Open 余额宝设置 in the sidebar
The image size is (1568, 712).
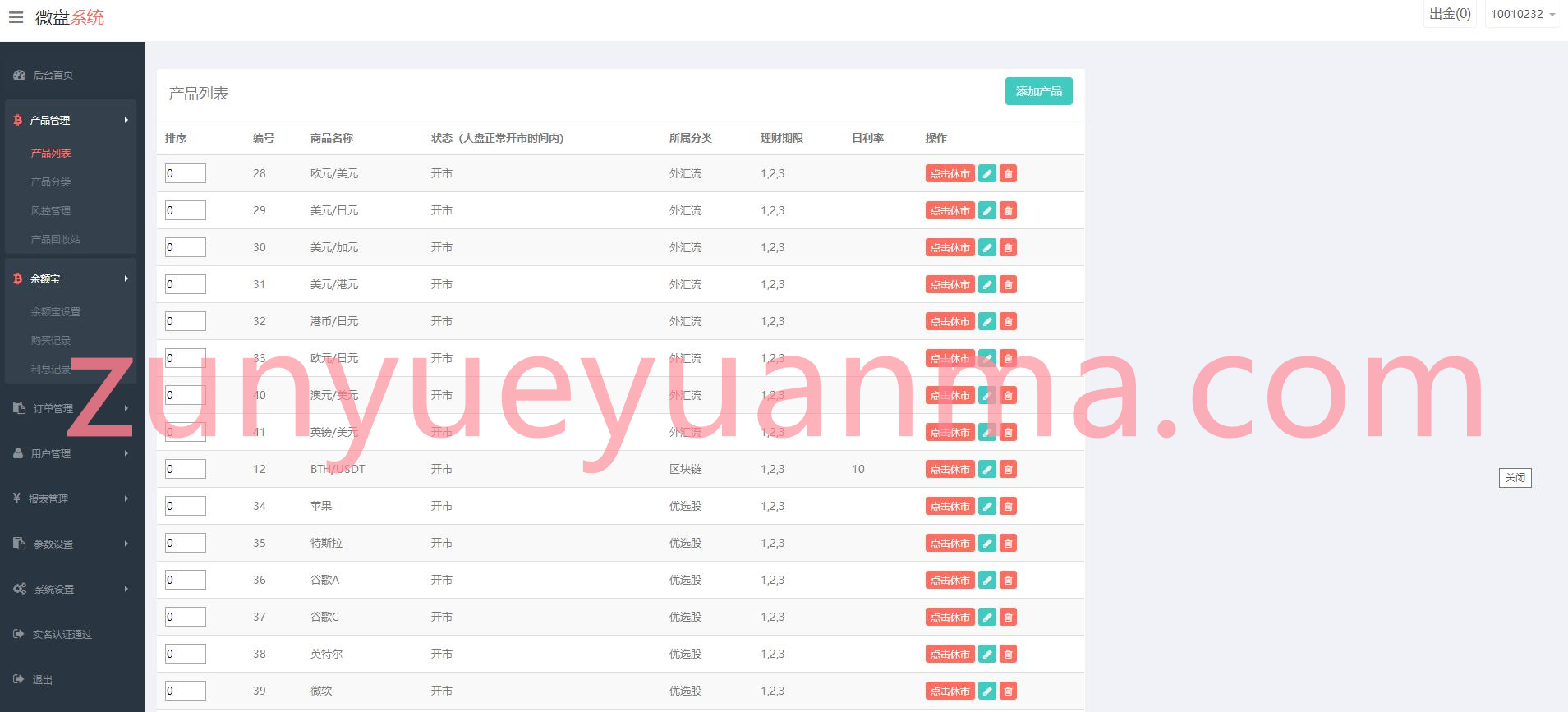[56, 311]
